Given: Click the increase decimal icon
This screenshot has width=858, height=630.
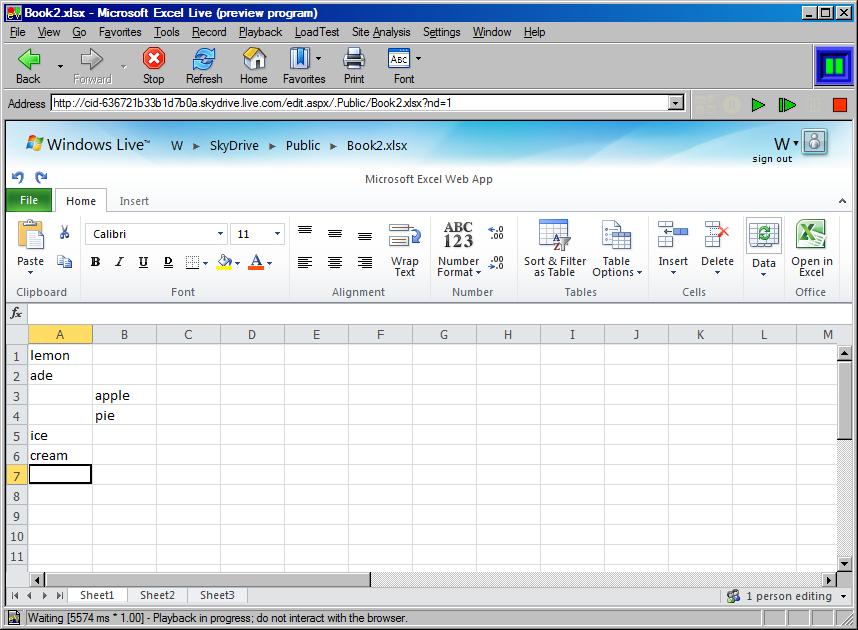Looking at the screenshot, I should coord(496,233).
